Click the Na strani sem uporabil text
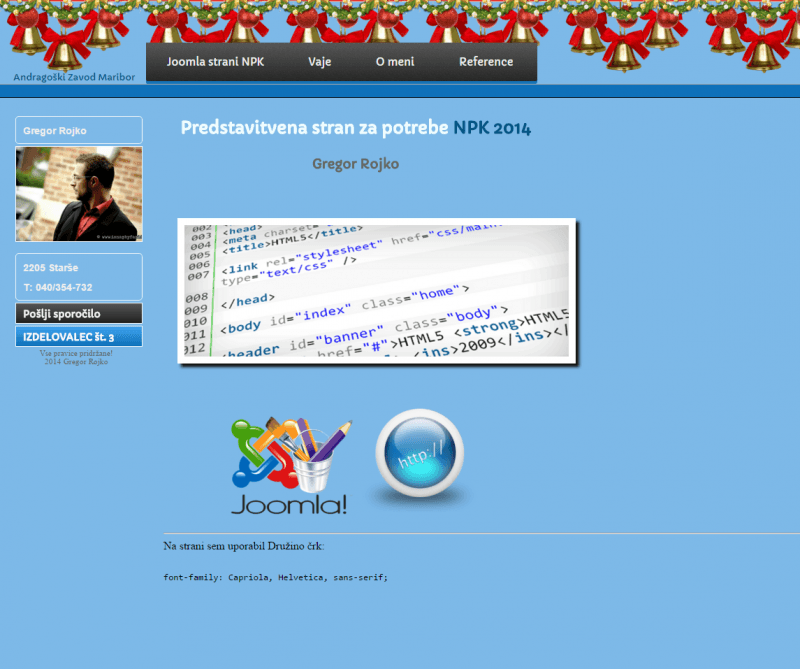The height and width of the screenshot is (669, 800). pyautogui.click(x=243, y=546)
